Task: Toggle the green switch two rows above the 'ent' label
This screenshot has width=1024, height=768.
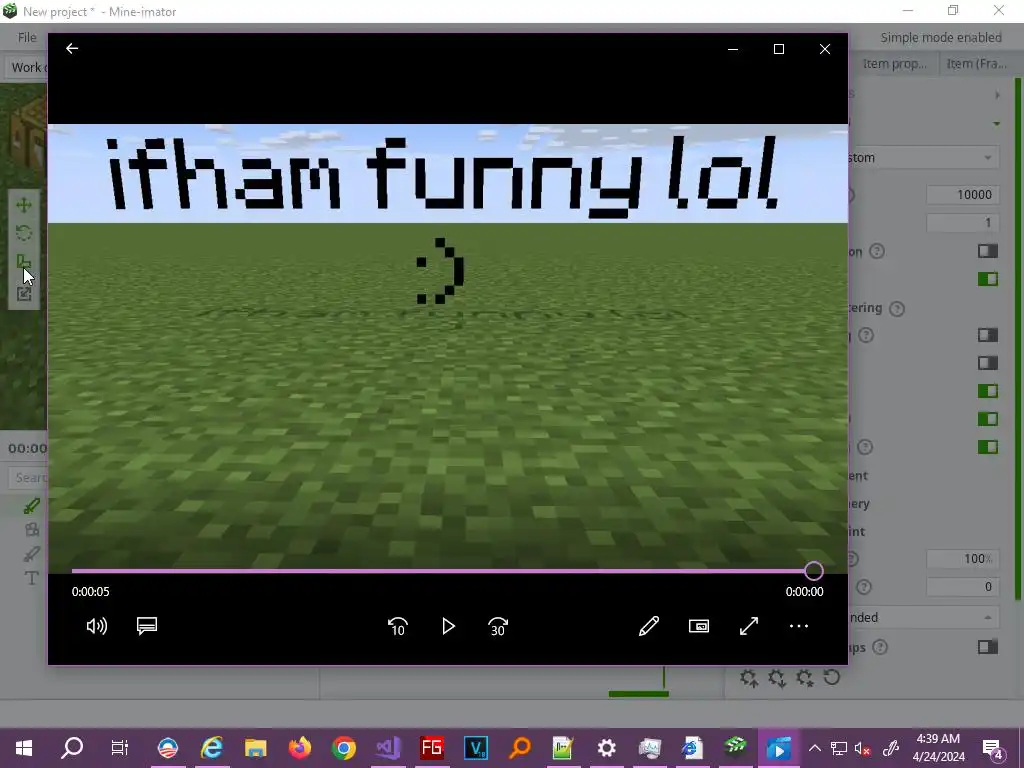Action: tap(987, 419)
